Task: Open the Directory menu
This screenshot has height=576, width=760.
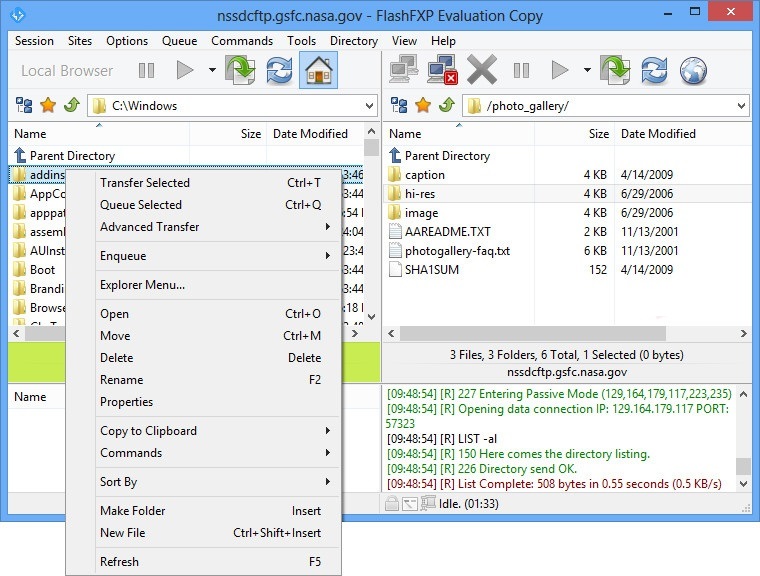Action: tap(354, 41)
